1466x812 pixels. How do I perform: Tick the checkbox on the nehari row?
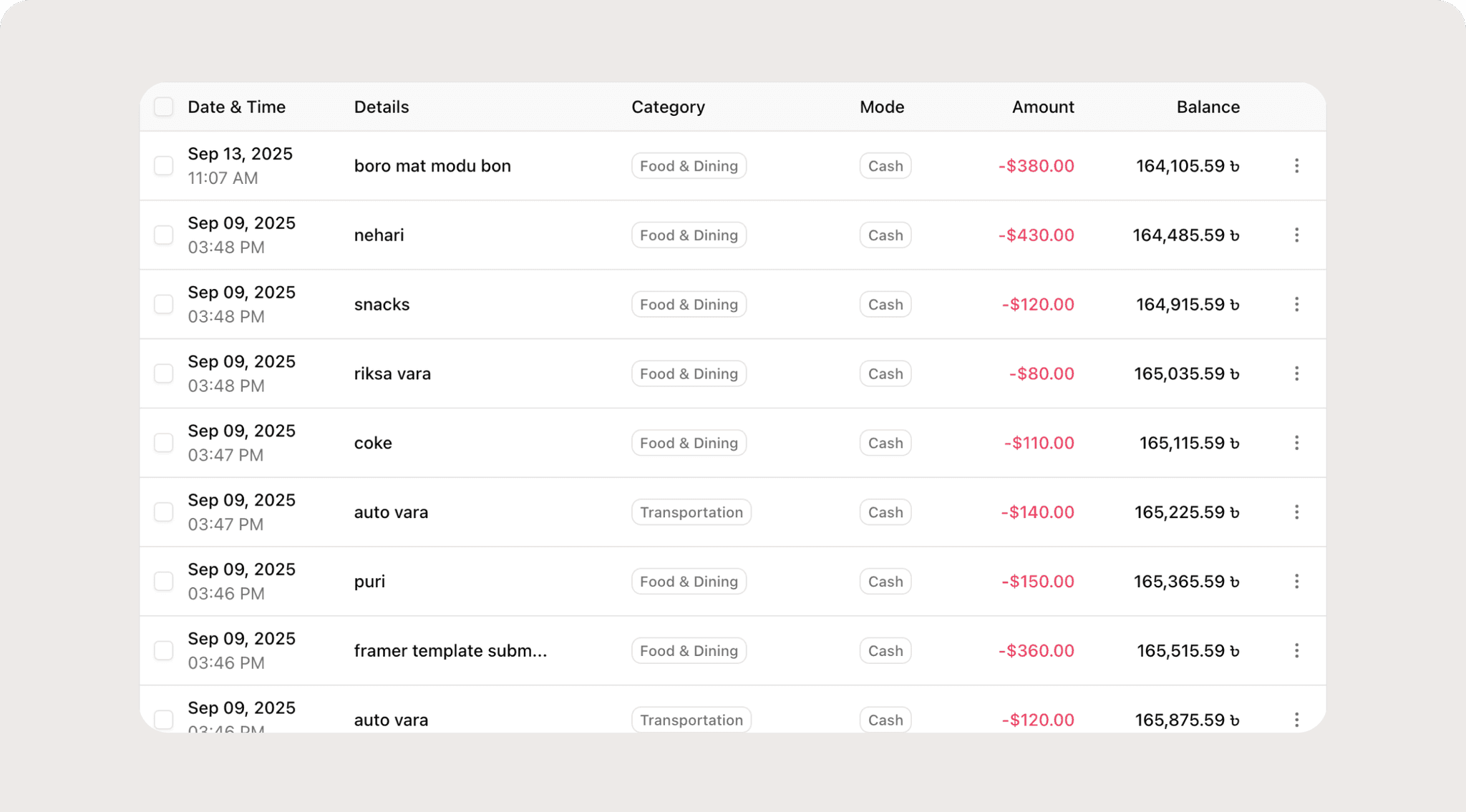163,235
